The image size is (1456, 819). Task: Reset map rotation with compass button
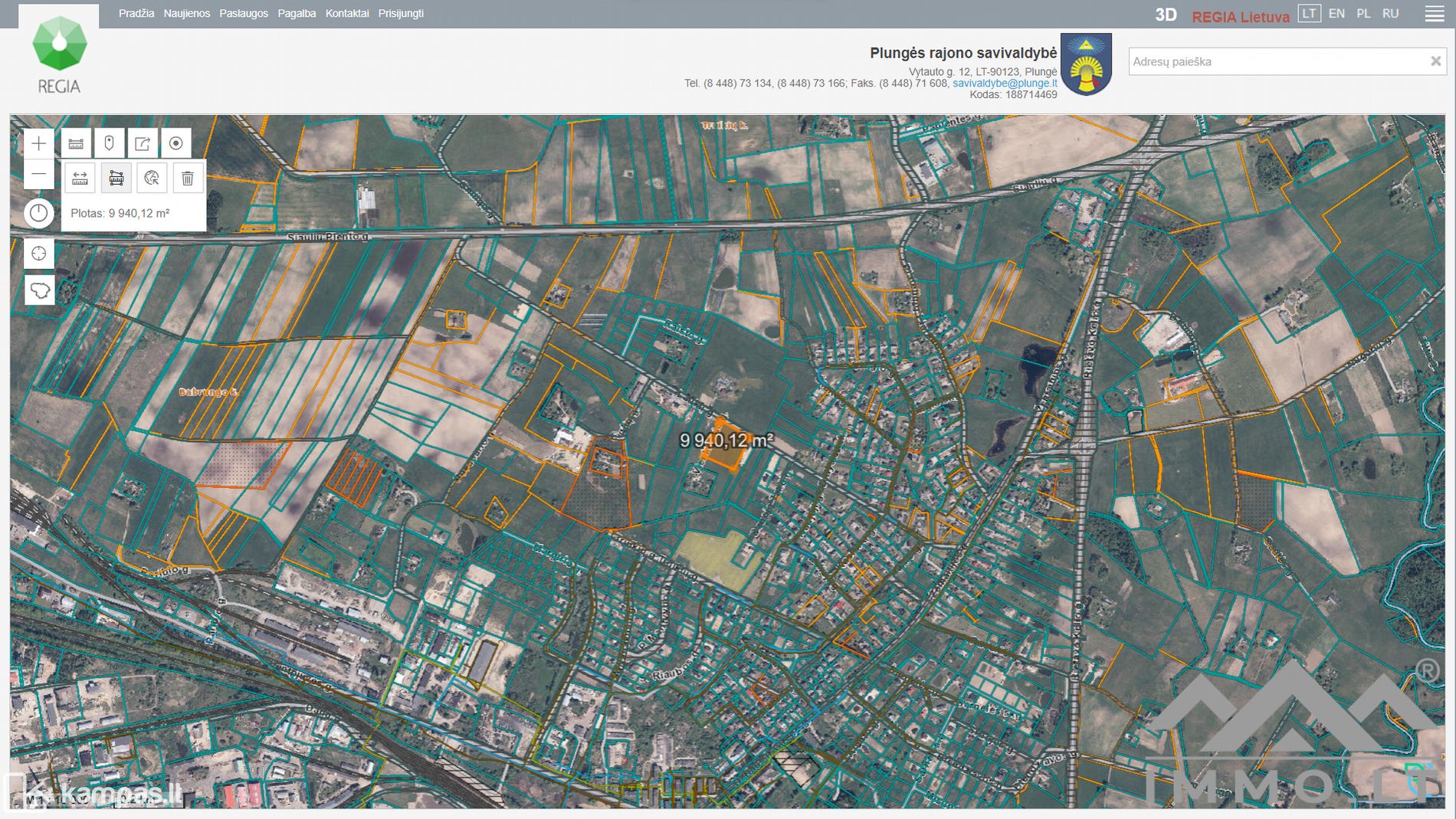point(38,213)
